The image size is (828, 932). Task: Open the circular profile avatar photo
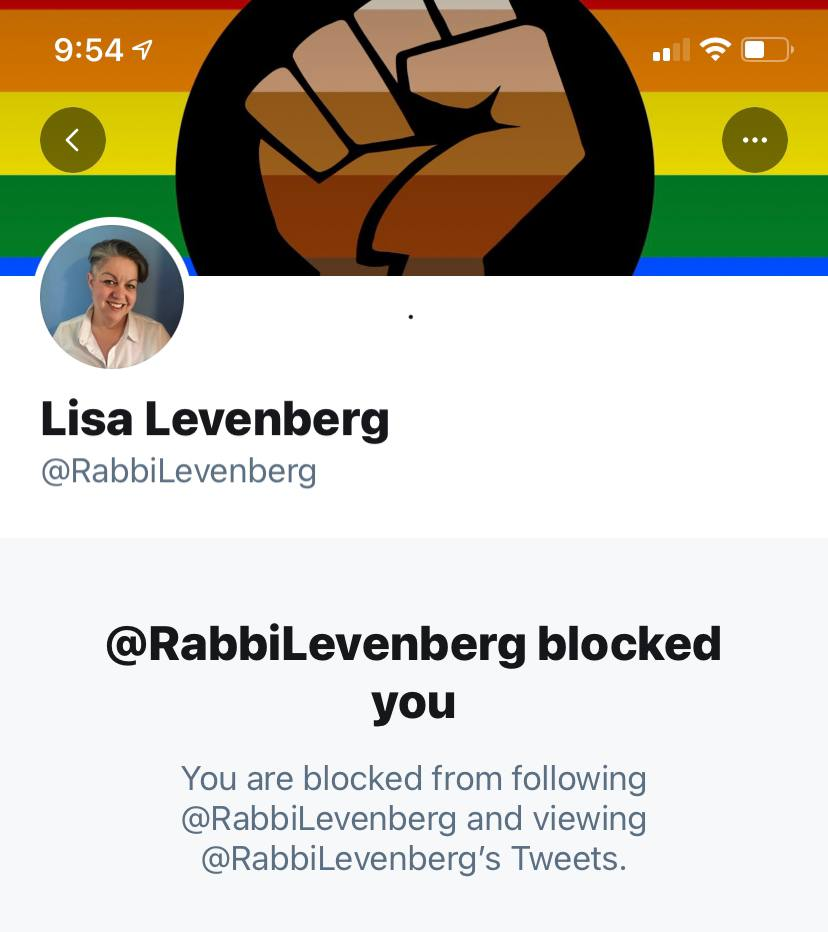pyautogui.click(x=112, y=297)
